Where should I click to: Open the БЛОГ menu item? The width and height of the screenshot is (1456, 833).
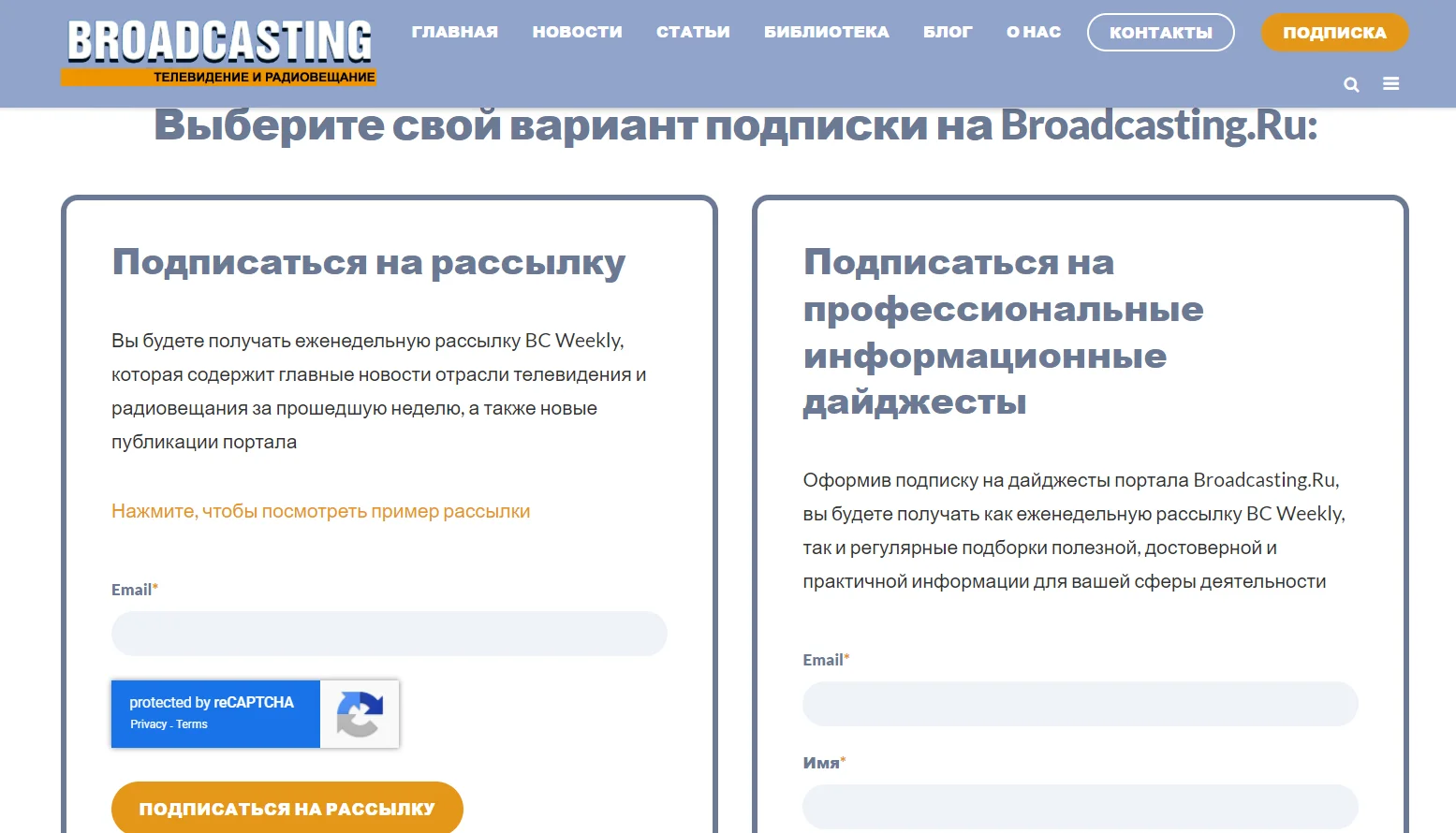(948, 32)
